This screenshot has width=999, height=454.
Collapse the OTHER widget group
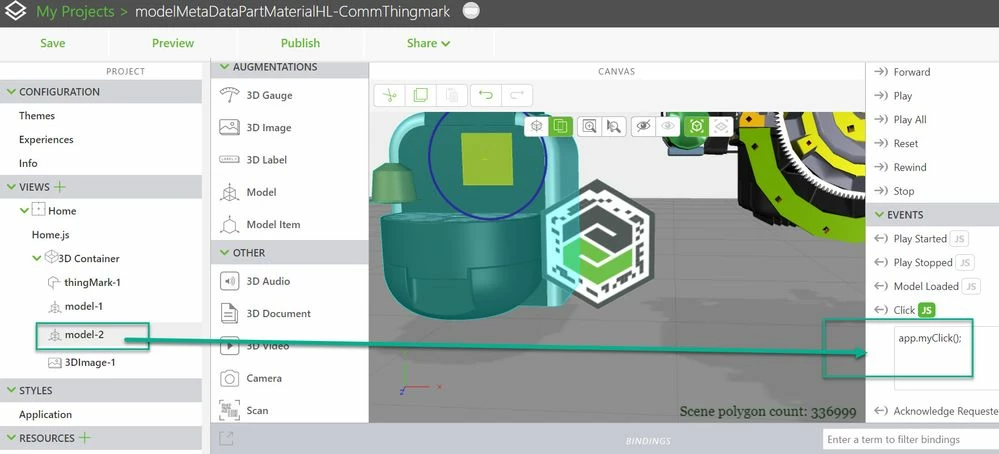click(224, 253)
